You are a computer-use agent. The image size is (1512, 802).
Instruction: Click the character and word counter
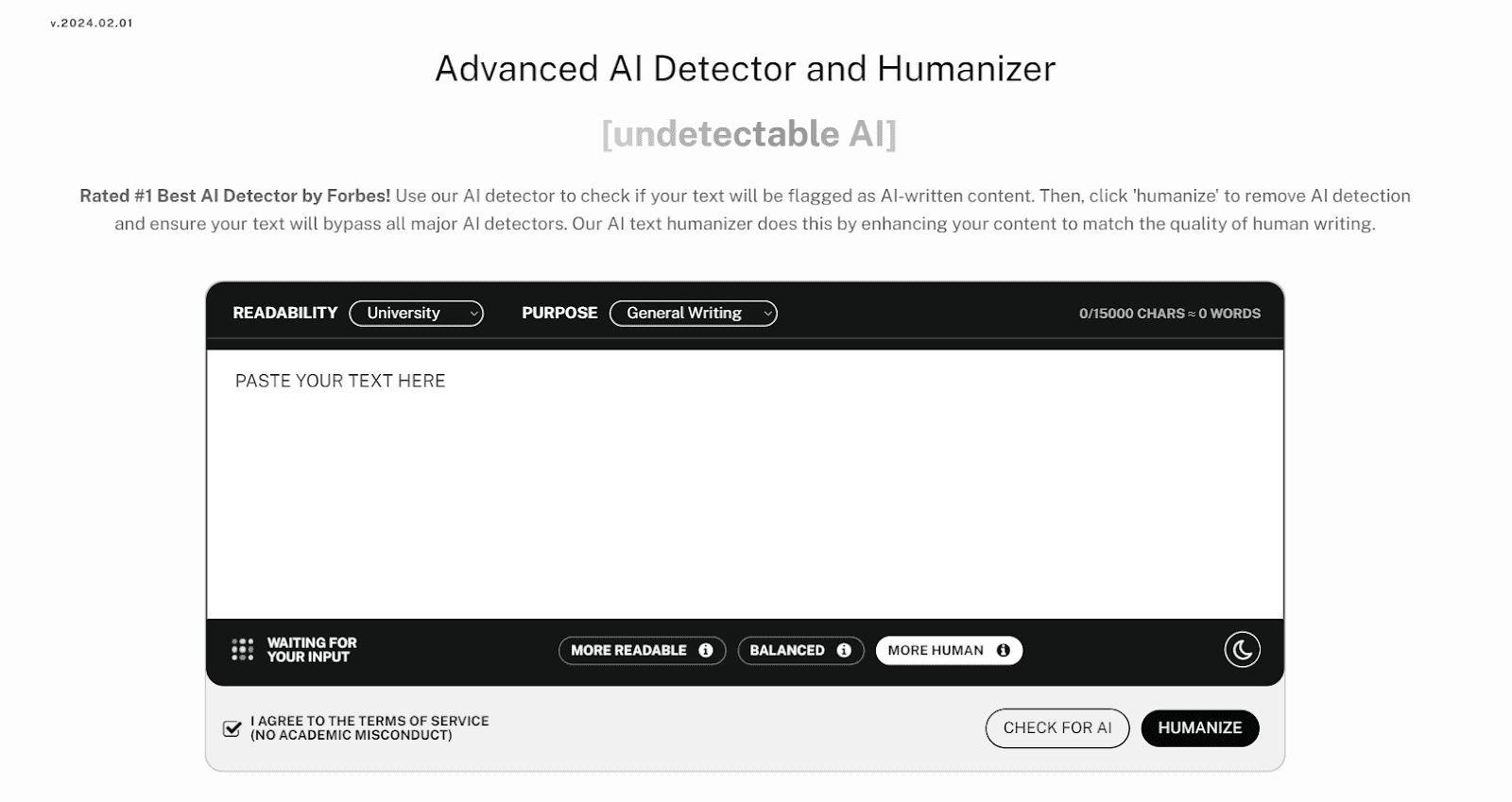(1169, 314)
